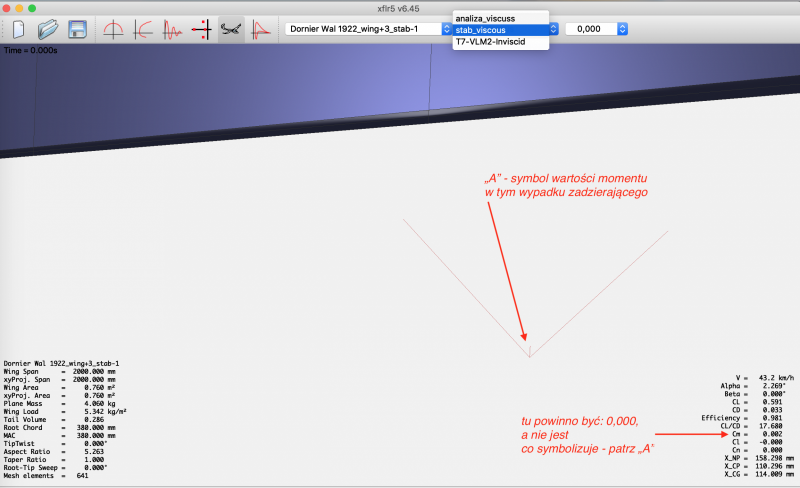
Task: Switch to Direct Foil Design (first red icon)
Action: [113, 29]
